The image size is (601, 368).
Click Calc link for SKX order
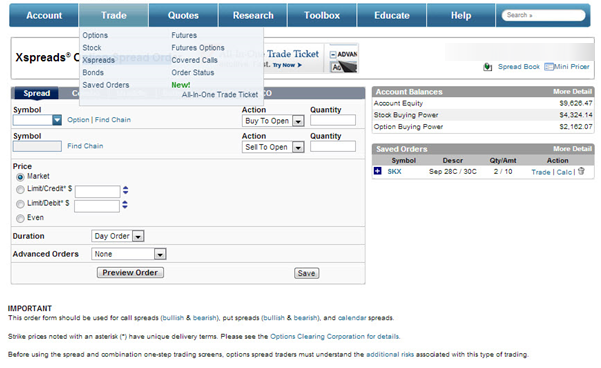[x=564, y=172]
